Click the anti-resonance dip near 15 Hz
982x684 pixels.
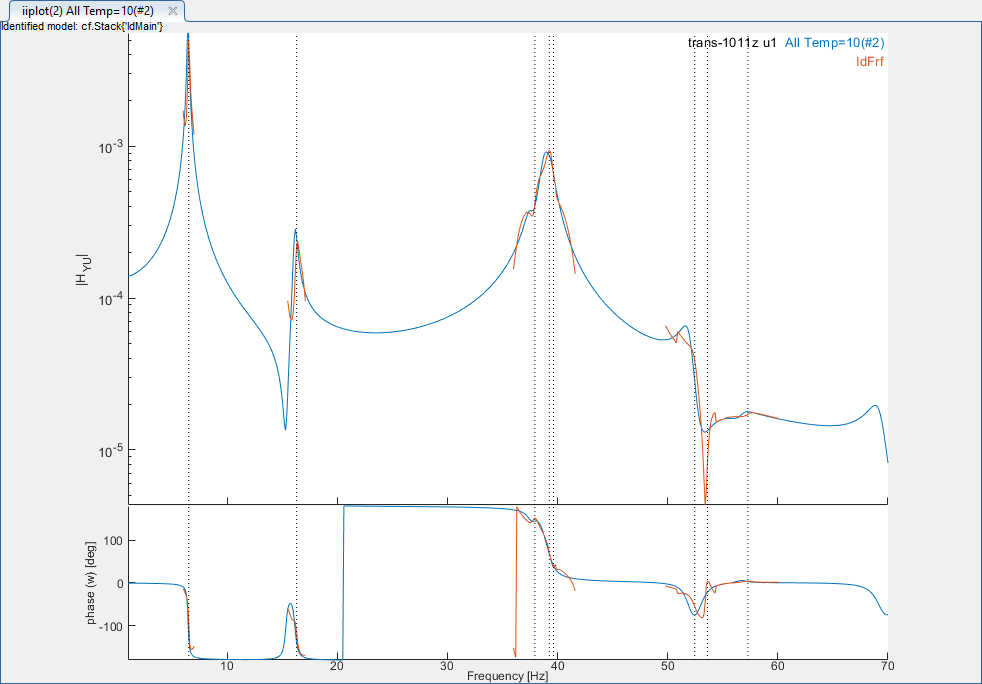285,429
